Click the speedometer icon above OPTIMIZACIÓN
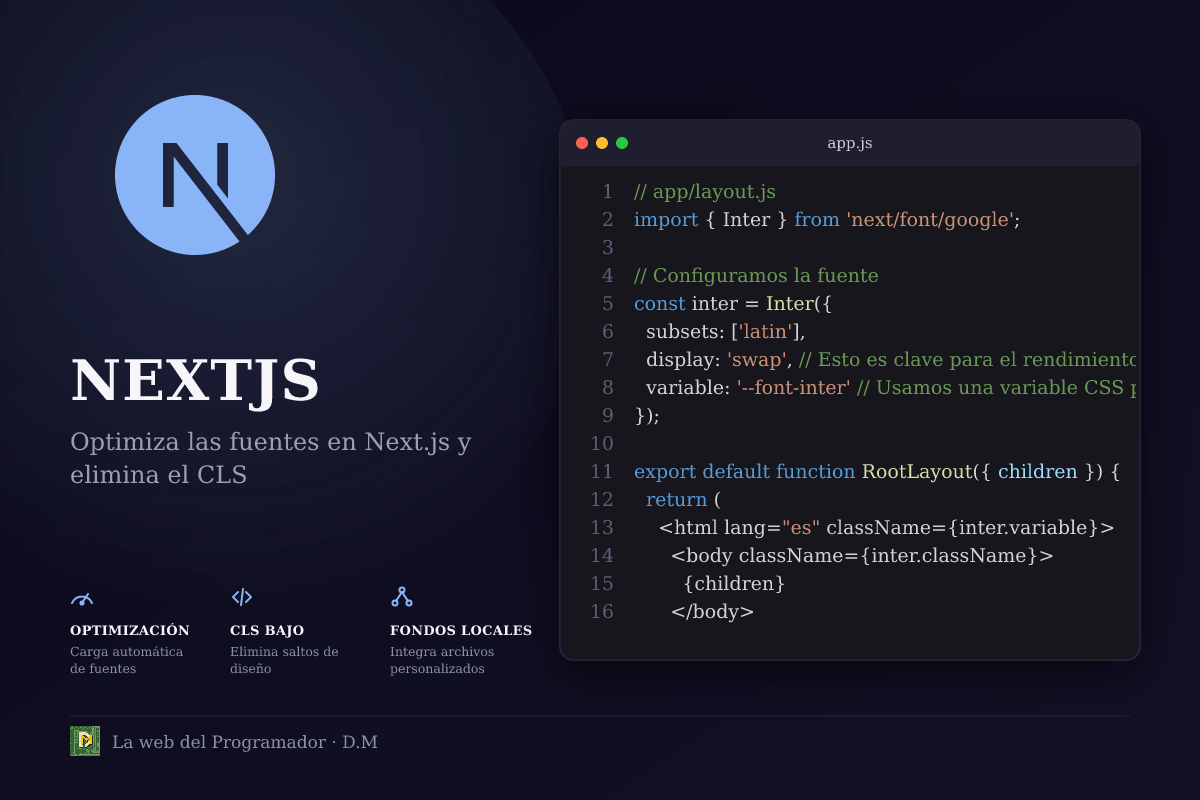Image resolution: width=1200 pixels, height=800 pixels. click(x=82, y=598)
